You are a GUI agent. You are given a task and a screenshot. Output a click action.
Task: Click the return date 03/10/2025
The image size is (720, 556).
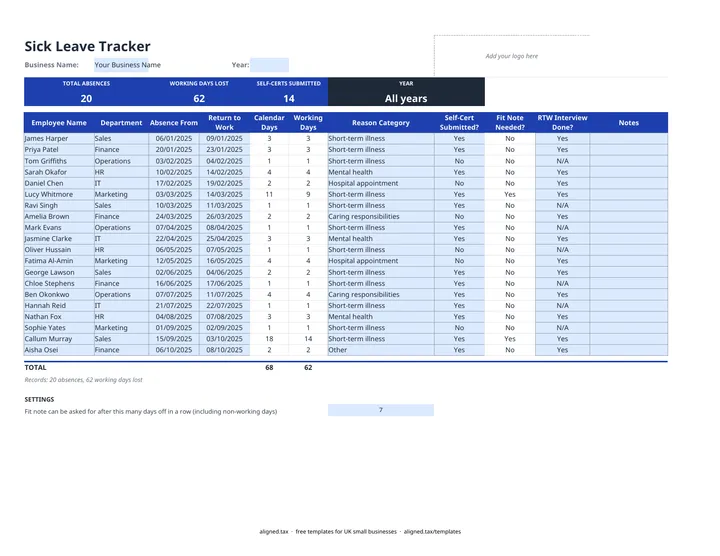[225, 339]
